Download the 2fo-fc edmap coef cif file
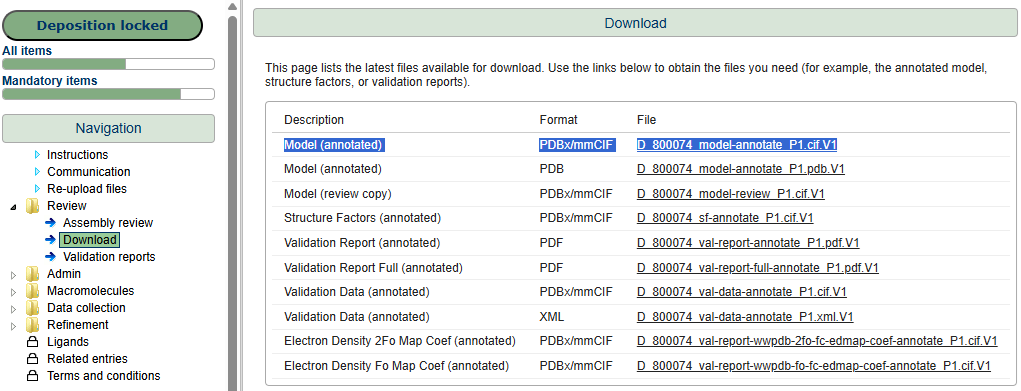 [817, 341]
